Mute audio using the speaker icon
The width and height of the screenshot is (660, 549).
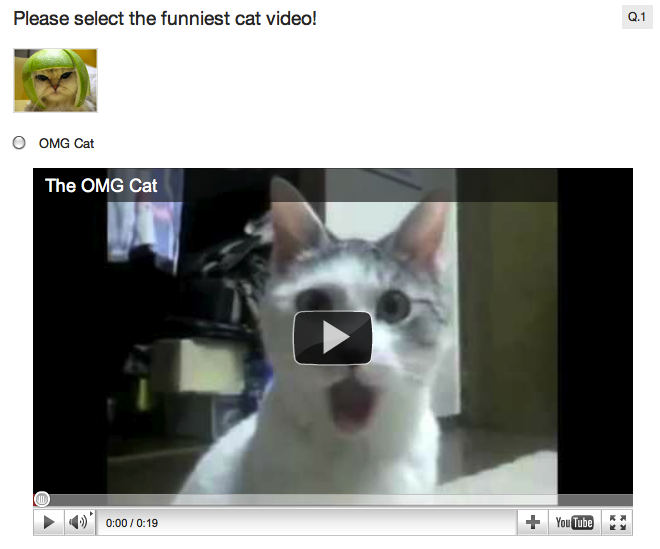point(77,522)
